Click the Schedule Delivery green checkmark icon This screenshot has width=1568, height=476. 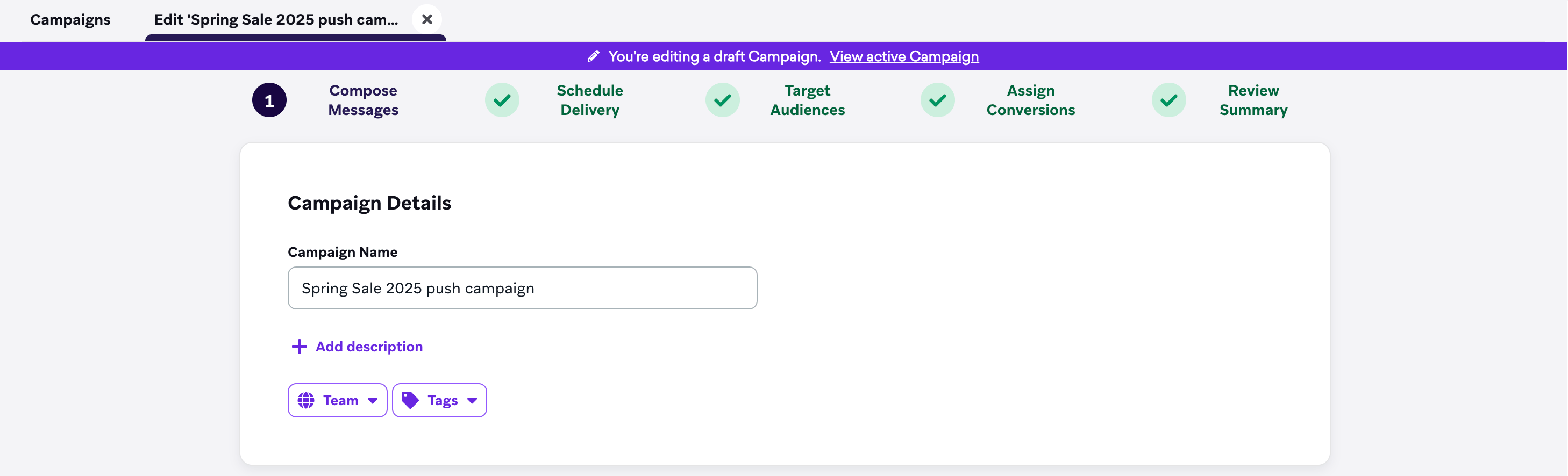[502, 100]
